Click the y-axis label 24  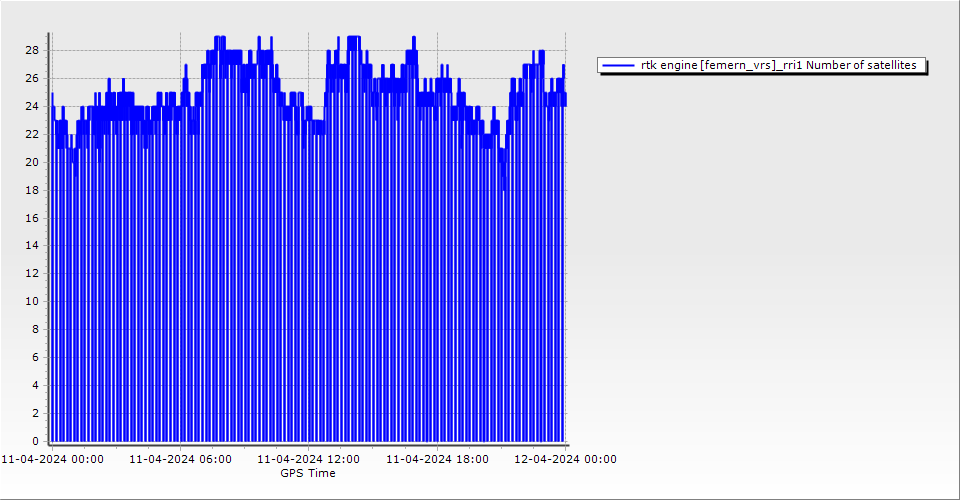click(32, 106)
